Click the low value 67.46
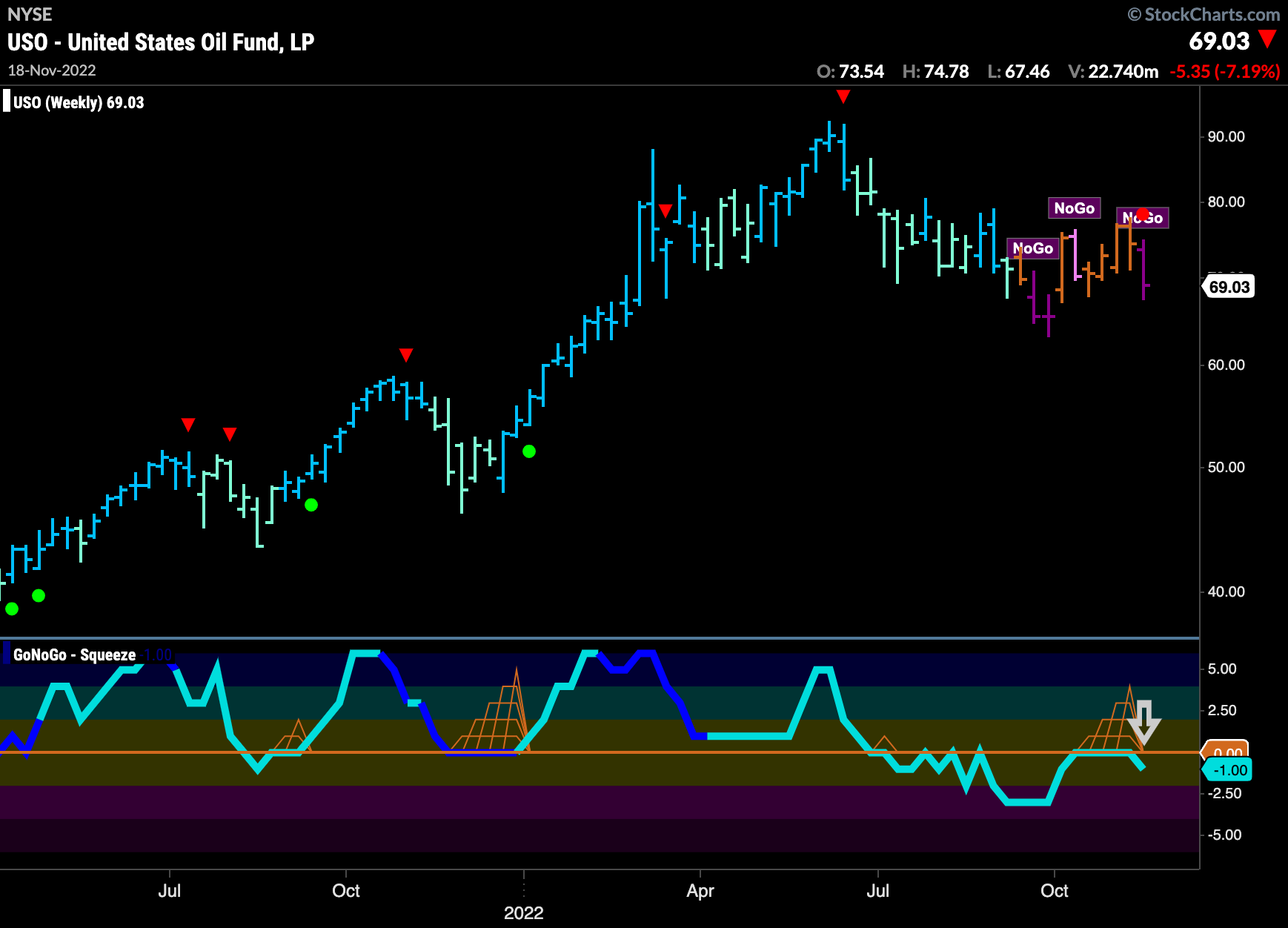Viewport: 1288px width, 928px height. coord(1027,72)
